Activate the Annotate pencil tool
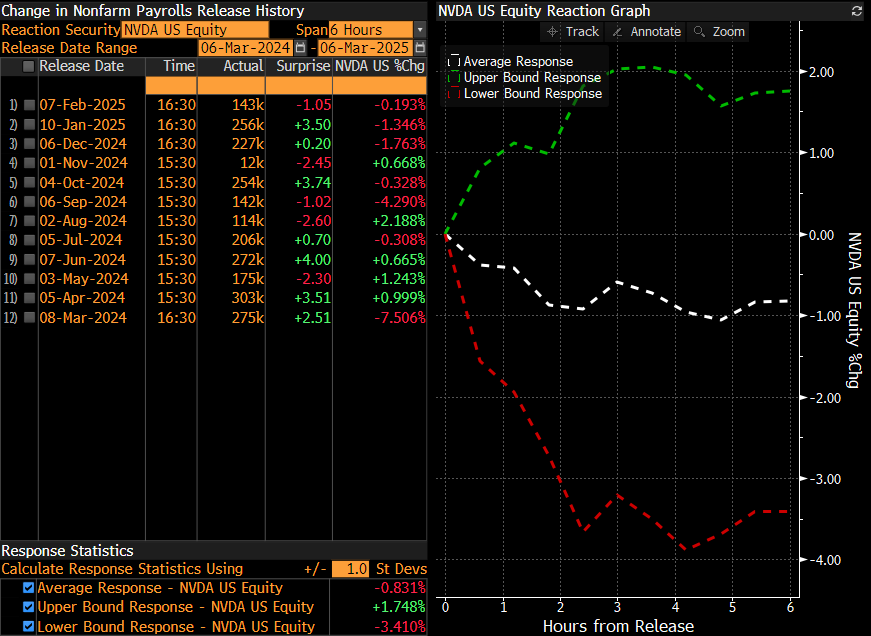Screen dimensions: 871x636 [x=647, y=32]
